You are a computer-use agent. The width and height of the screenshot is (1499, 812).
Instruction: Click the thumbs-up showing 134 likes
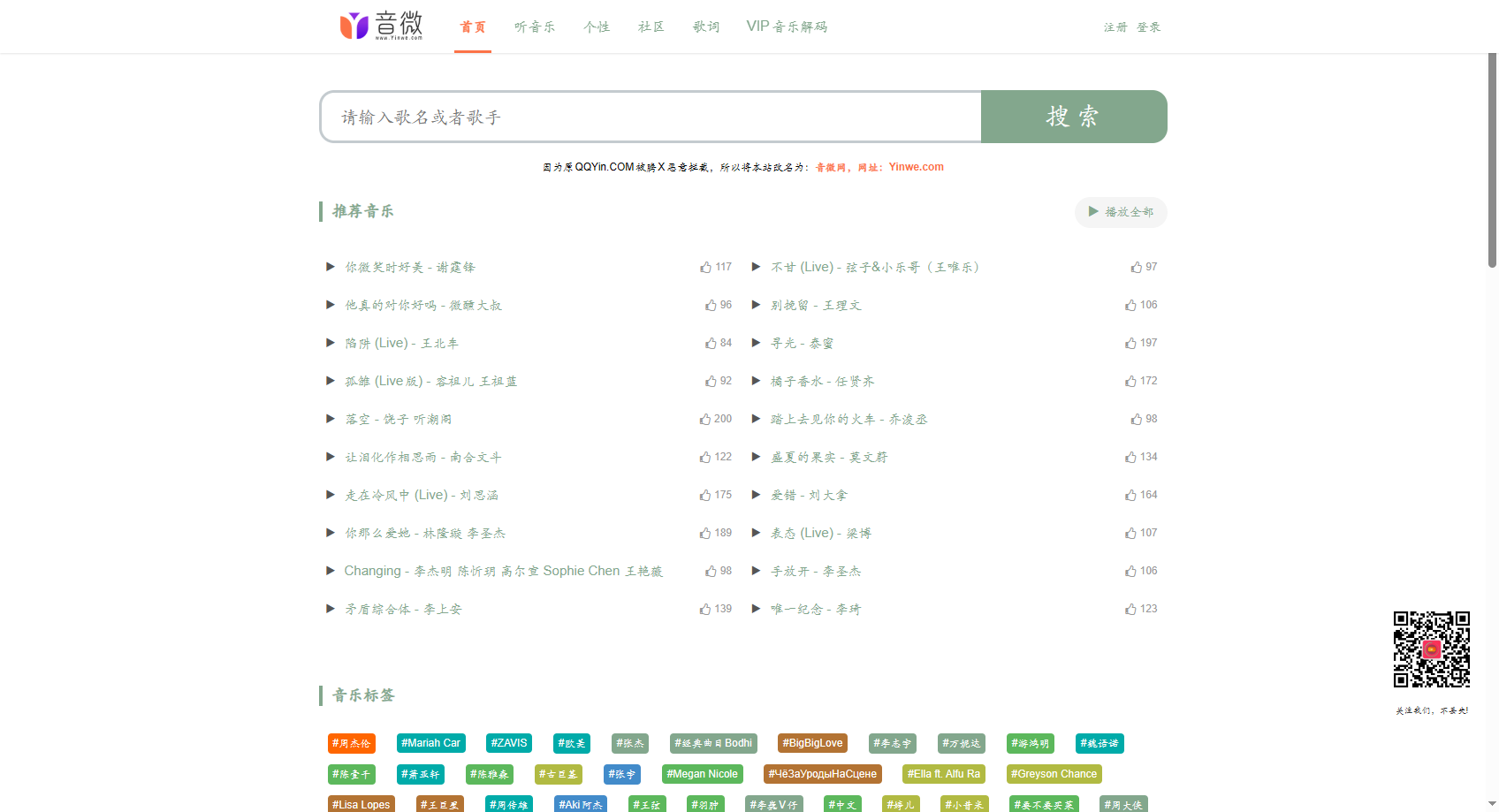tap(1130, 457)
